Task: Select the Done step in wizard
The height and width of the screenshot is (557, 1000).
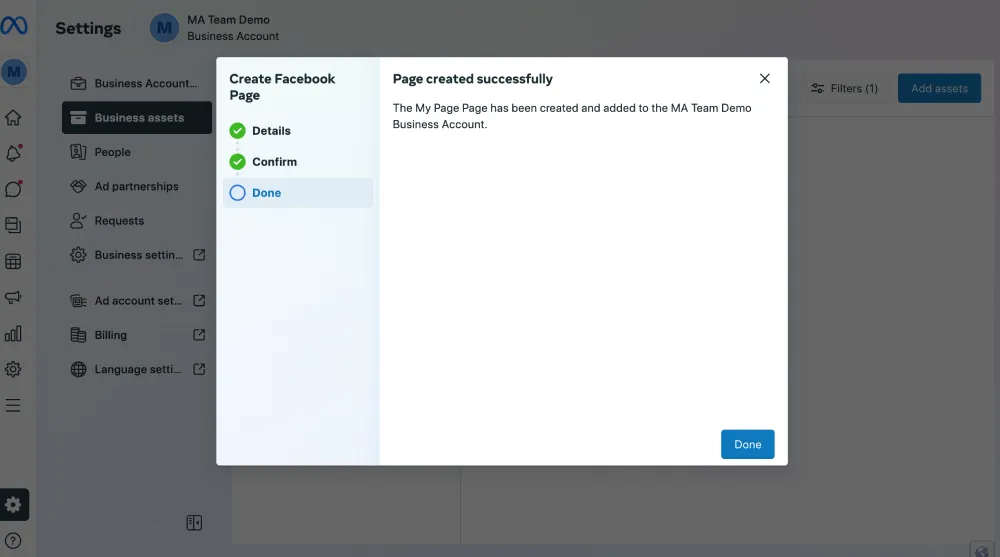Action: (265, 193)
